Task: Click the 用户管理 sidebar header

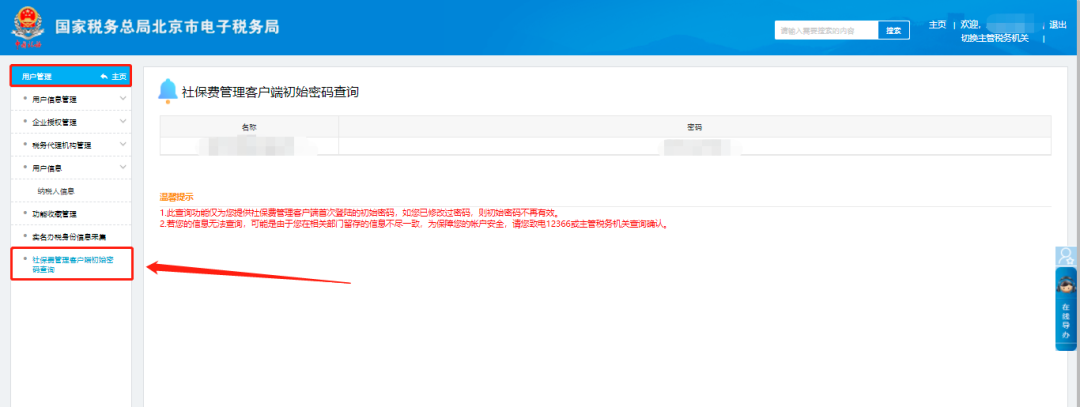Action: pos(38,76)
